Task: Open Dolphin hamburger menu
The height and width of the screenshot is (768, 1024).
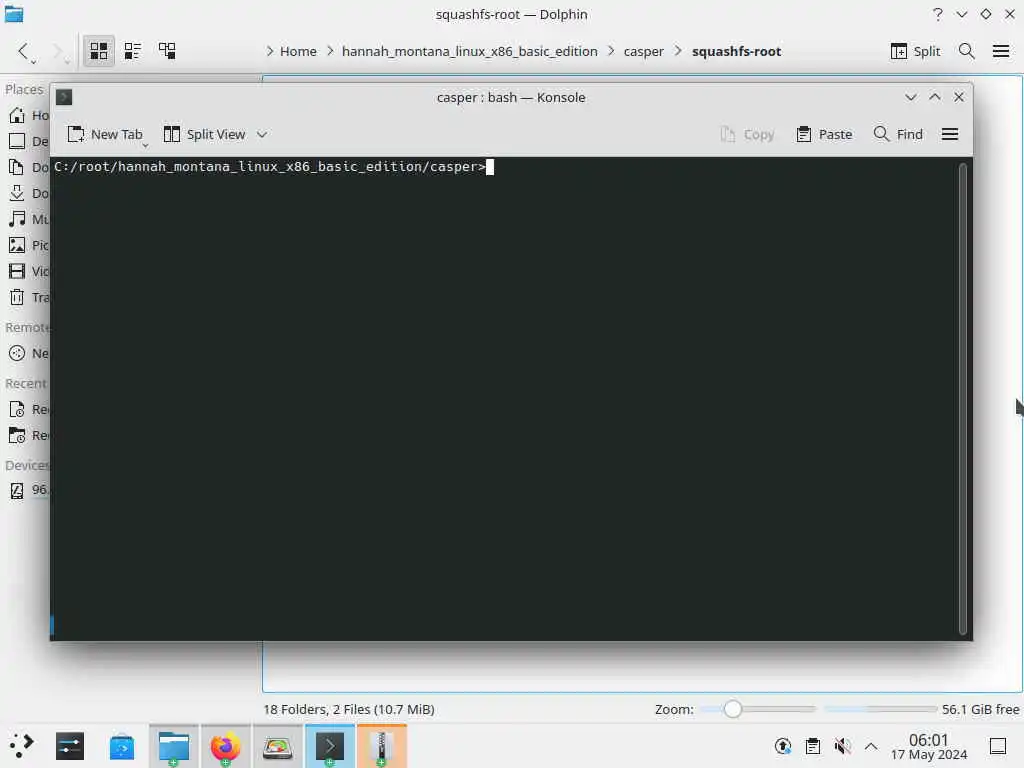Action: [1000, 51]
